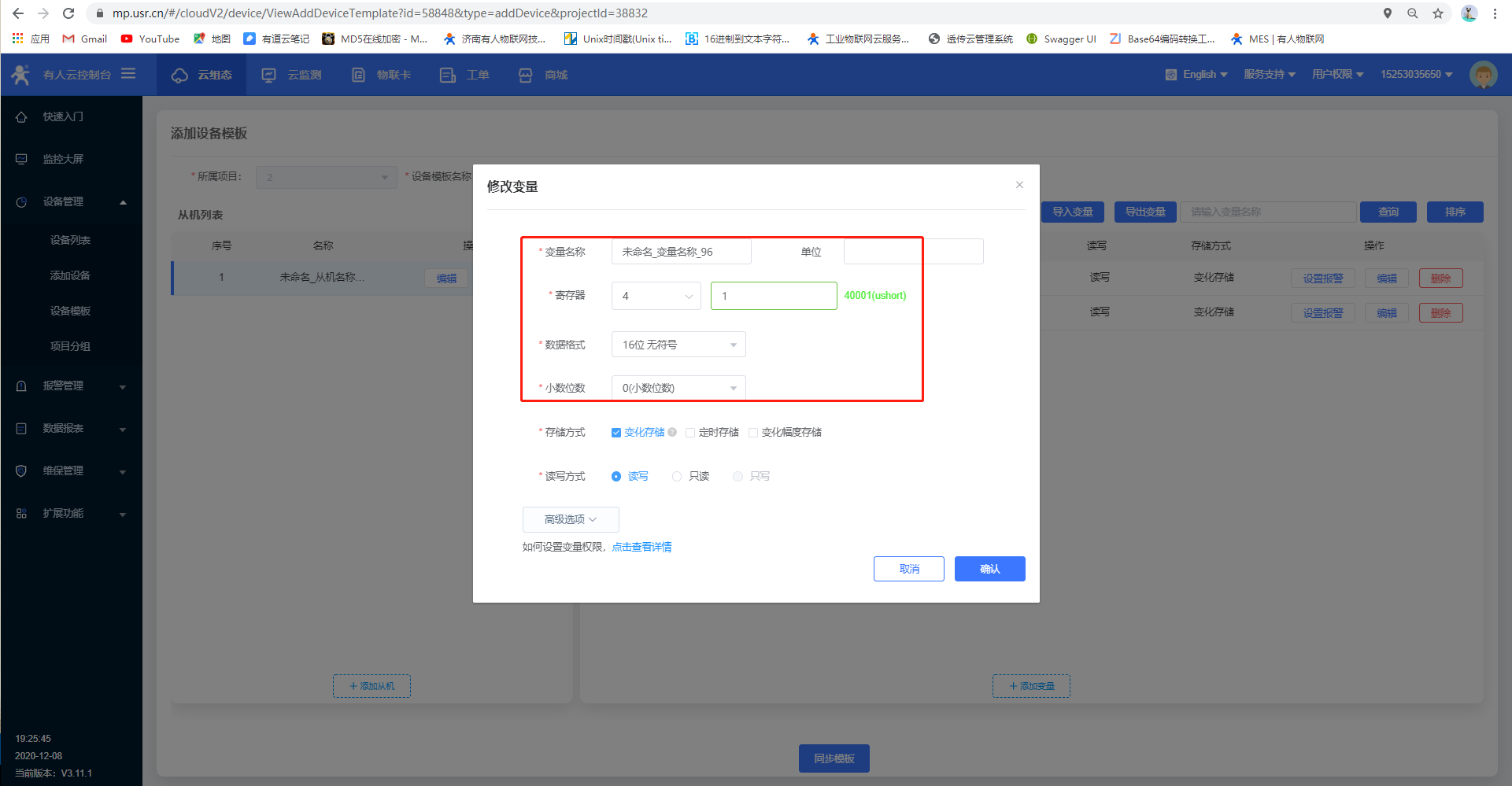Click the sidebar collapse hamburger icon
Image resolution: width=1512 pixels, height=786 pixels.
(128, 74)
